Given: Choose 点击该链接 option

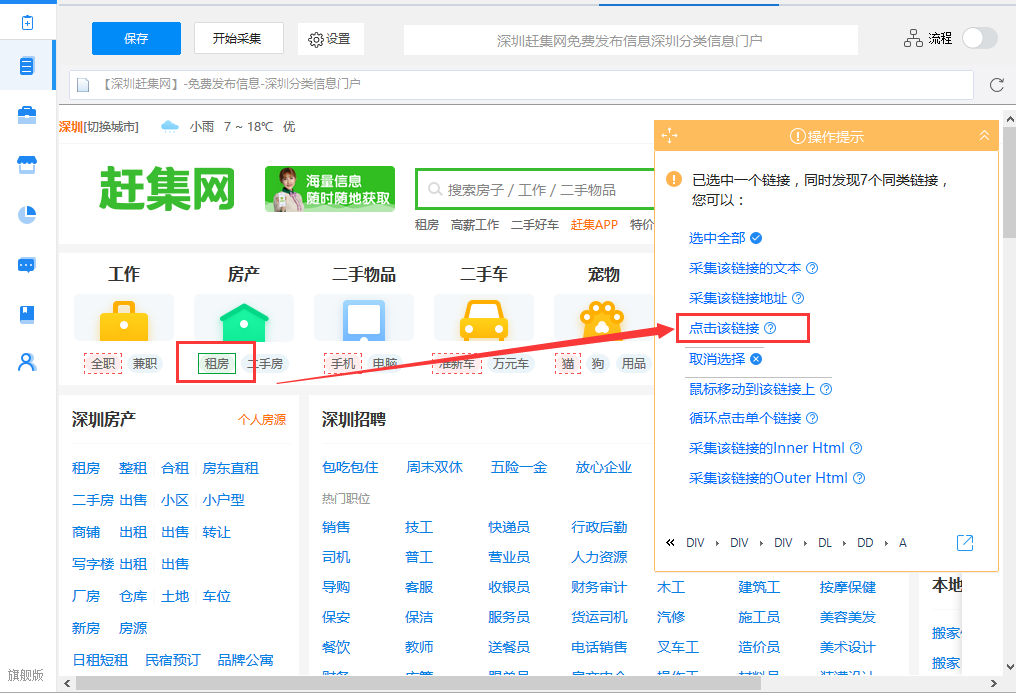Looking at the screenshot, I should tap(724, 328).
